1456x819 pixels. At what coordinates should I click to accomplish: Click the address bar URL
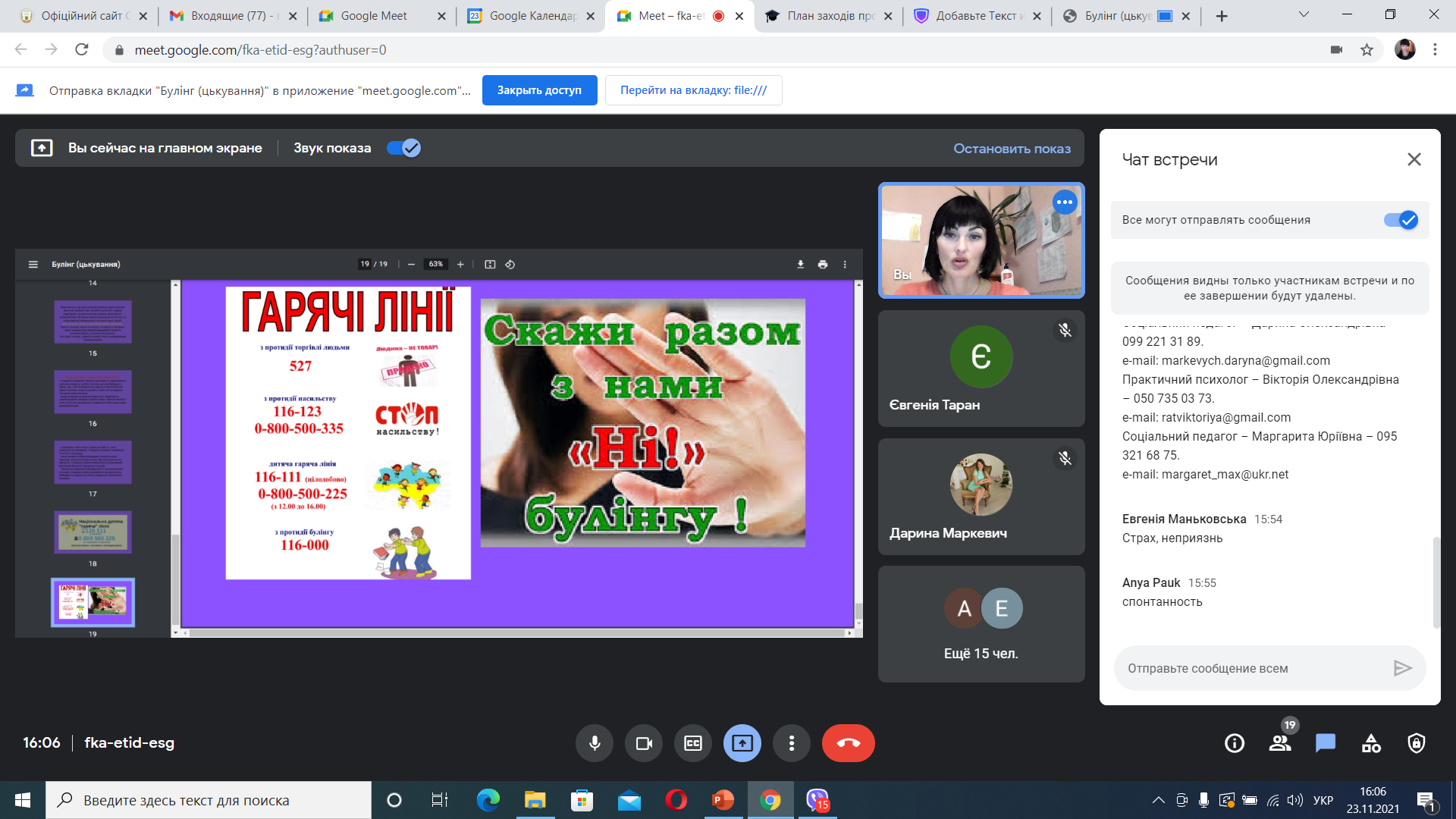point(260,50)
